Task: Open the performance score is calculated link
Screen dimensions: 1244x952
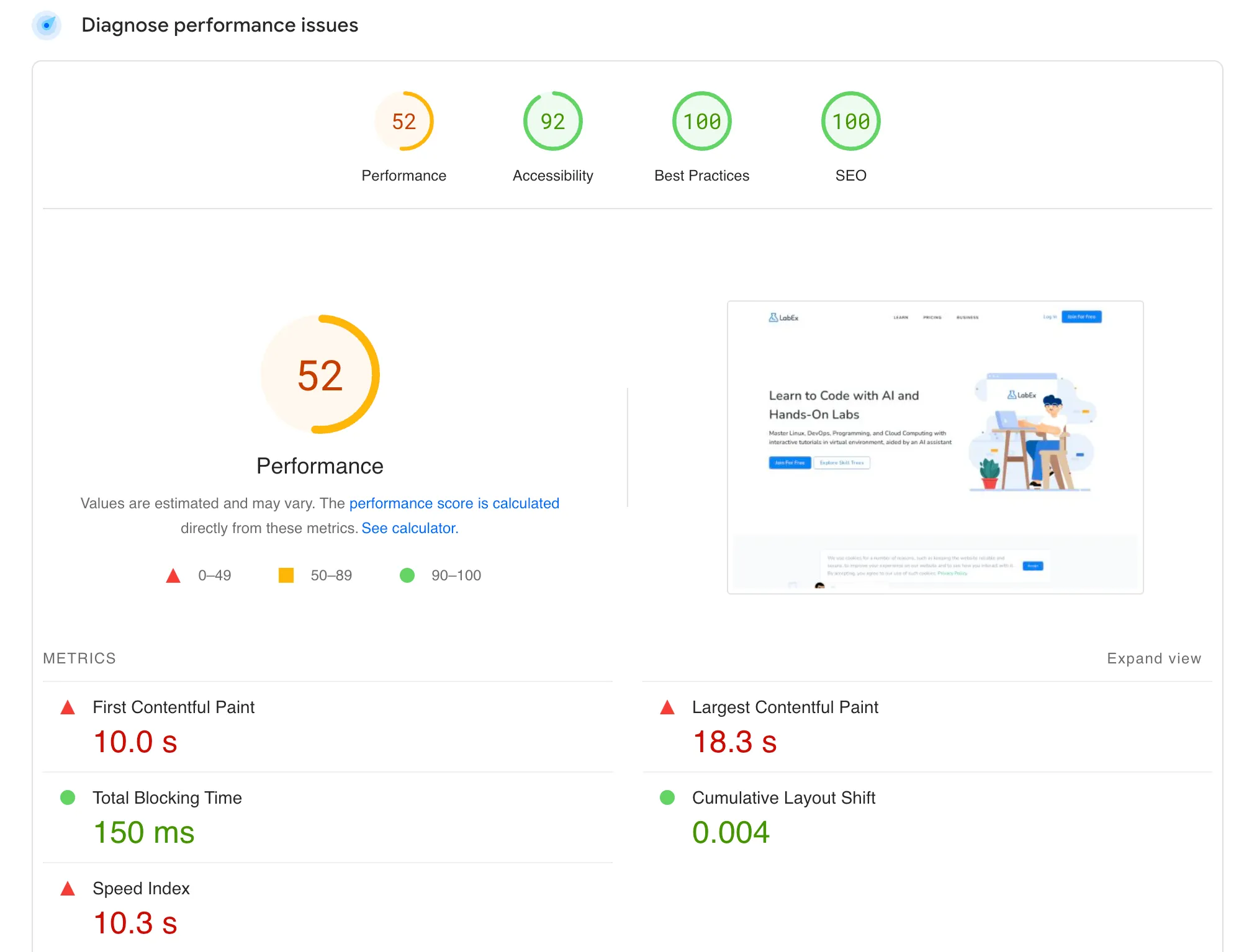Action: [x=454, y=503]
